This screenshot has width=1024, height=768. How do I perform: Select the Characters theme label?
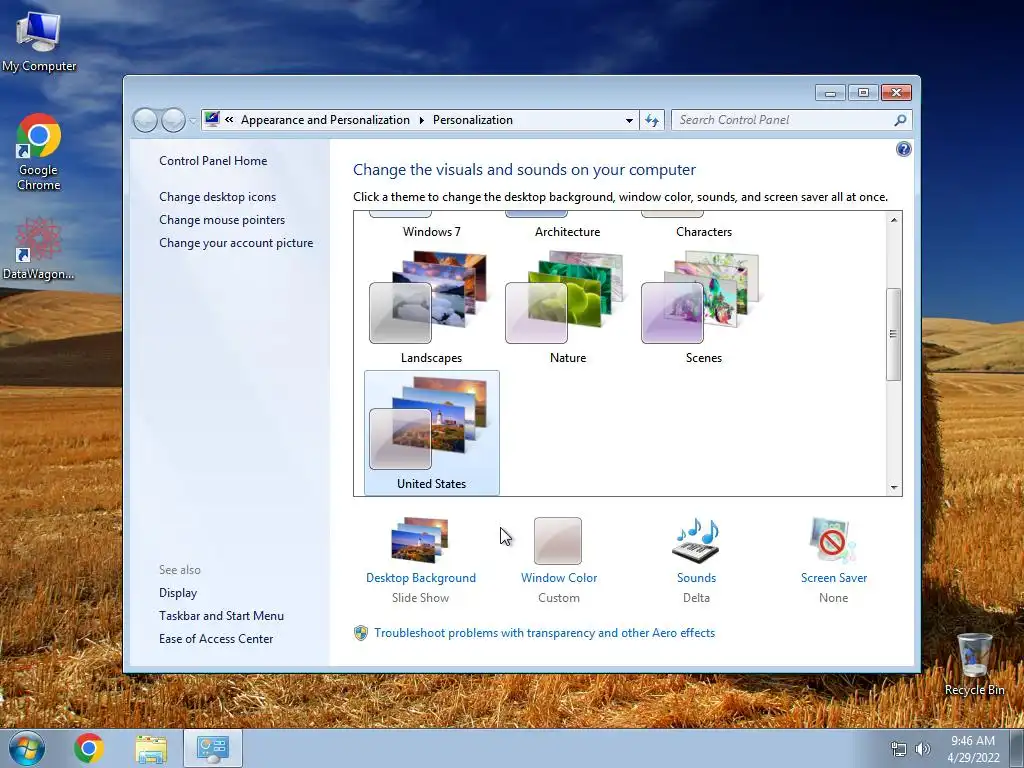coord(704,232)
